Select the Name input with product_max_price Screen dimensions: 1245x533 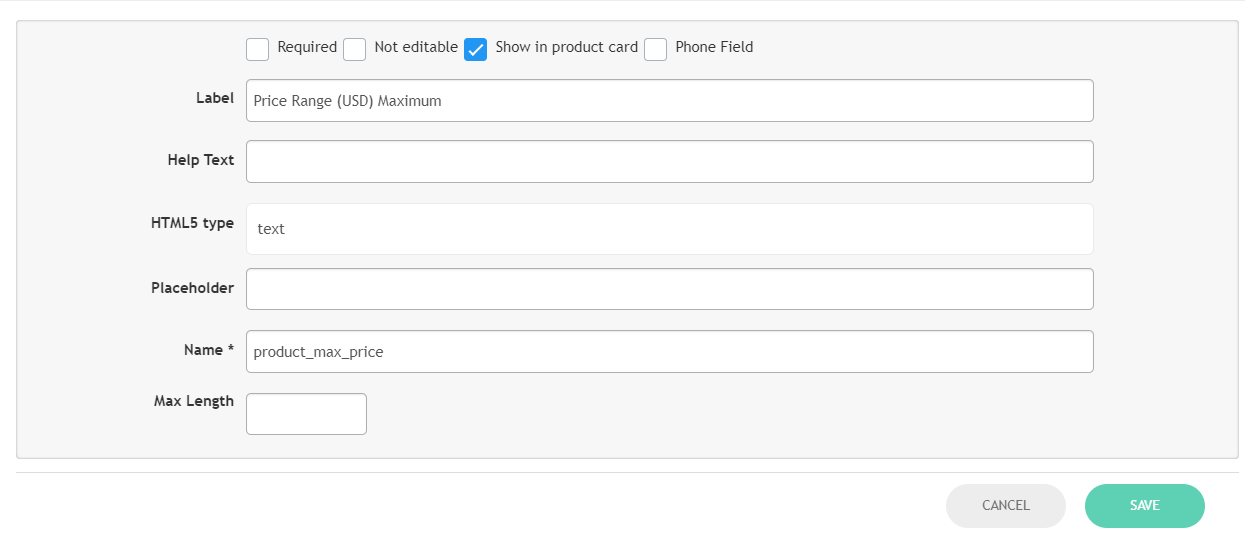(x=669, y=352)
